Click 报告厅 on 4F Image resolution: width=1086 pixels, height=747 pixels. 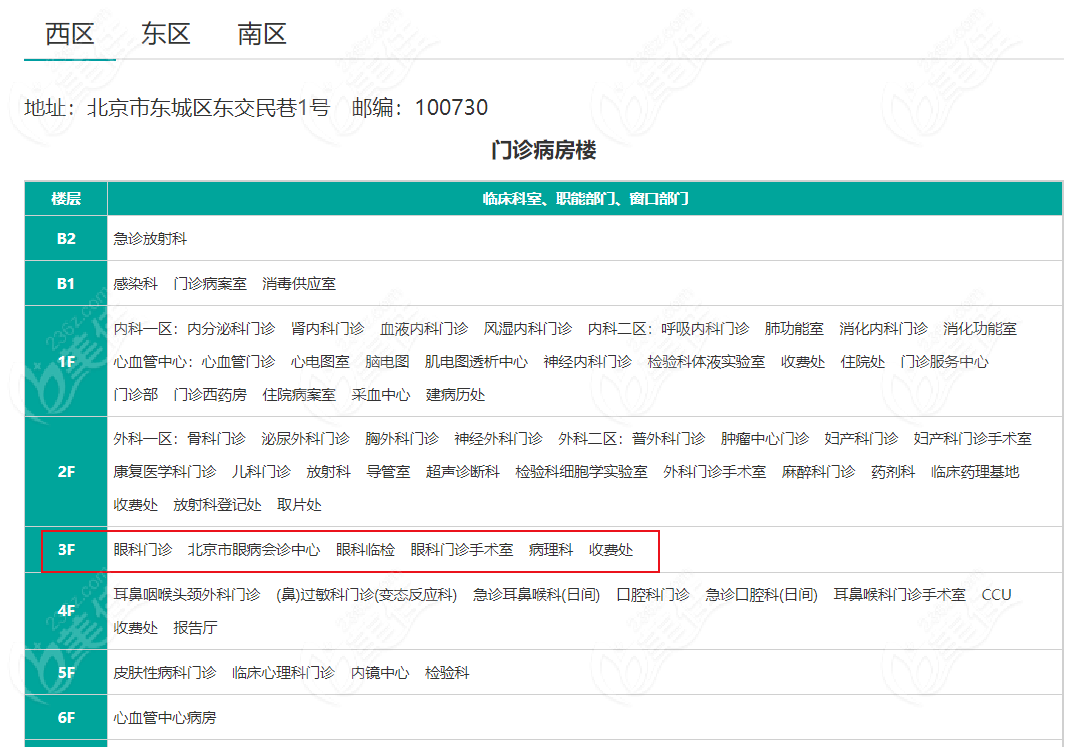coord(195,628)
